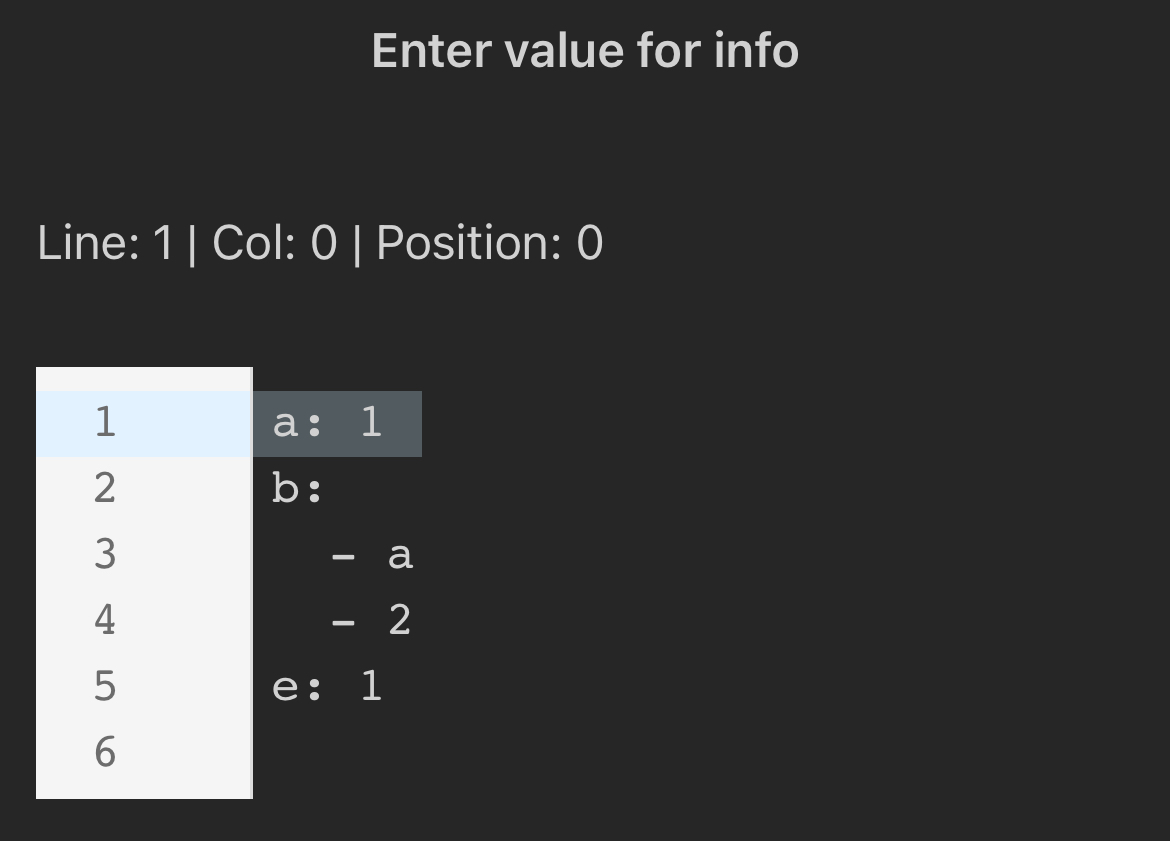Click list item "a" on third line

(x=400, y=555)
